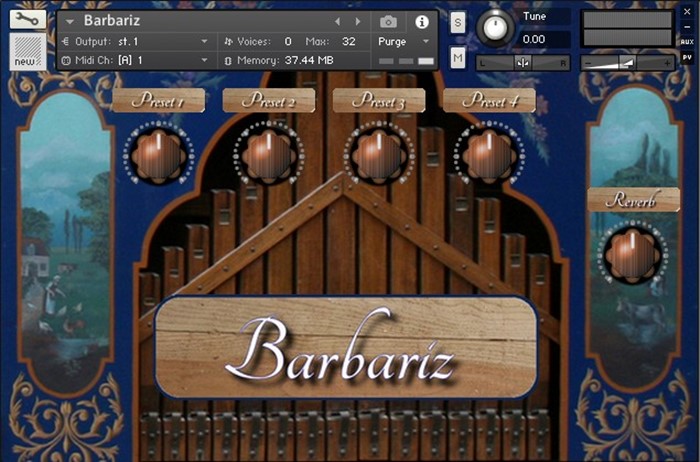Minimize instrument view with the minus button
Viewport: 700px width, 462px height.
pyautogui.click(x=687, y=27)
